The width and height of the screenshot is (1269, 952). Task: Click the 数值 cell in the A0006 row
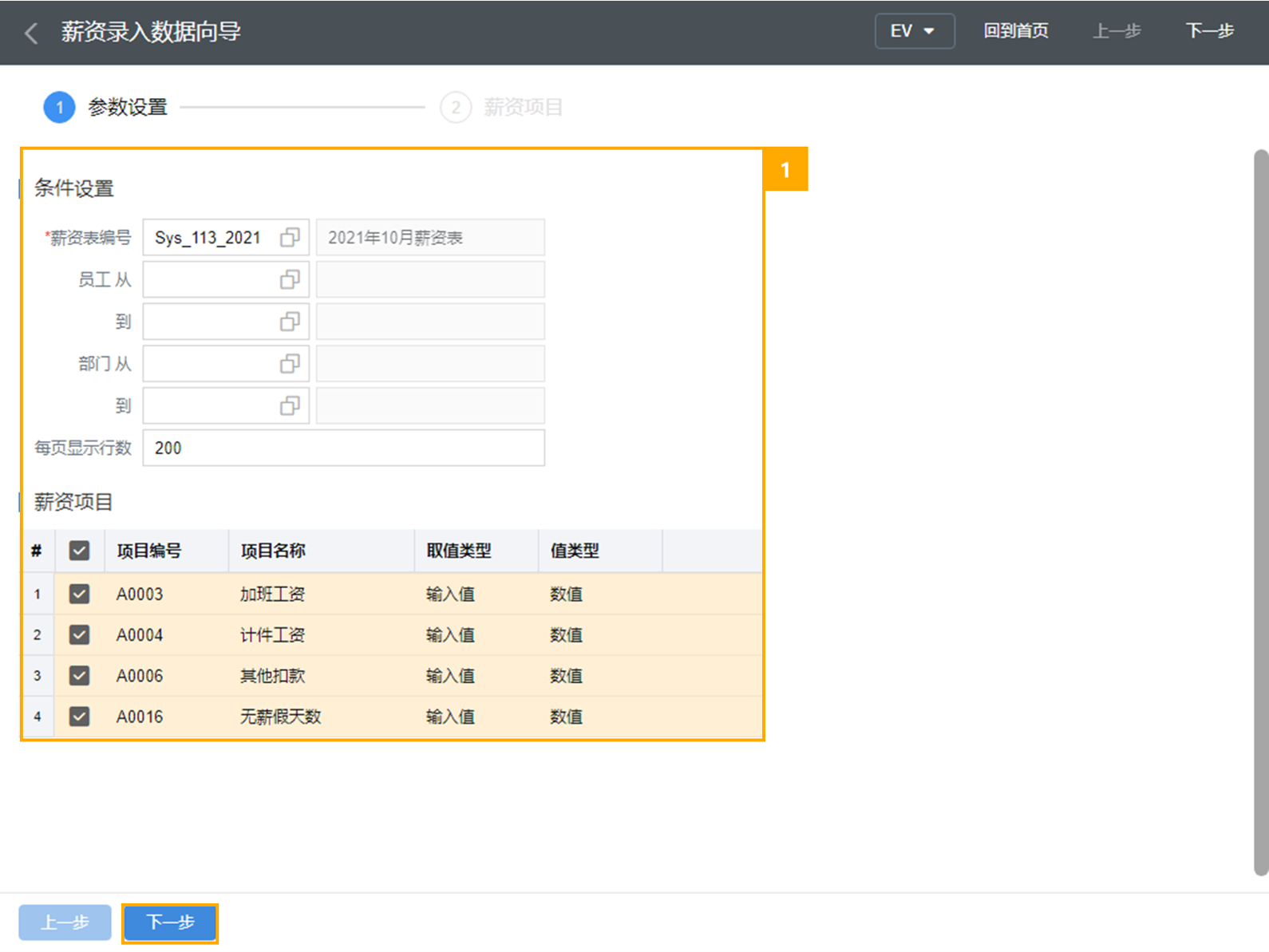600,676
